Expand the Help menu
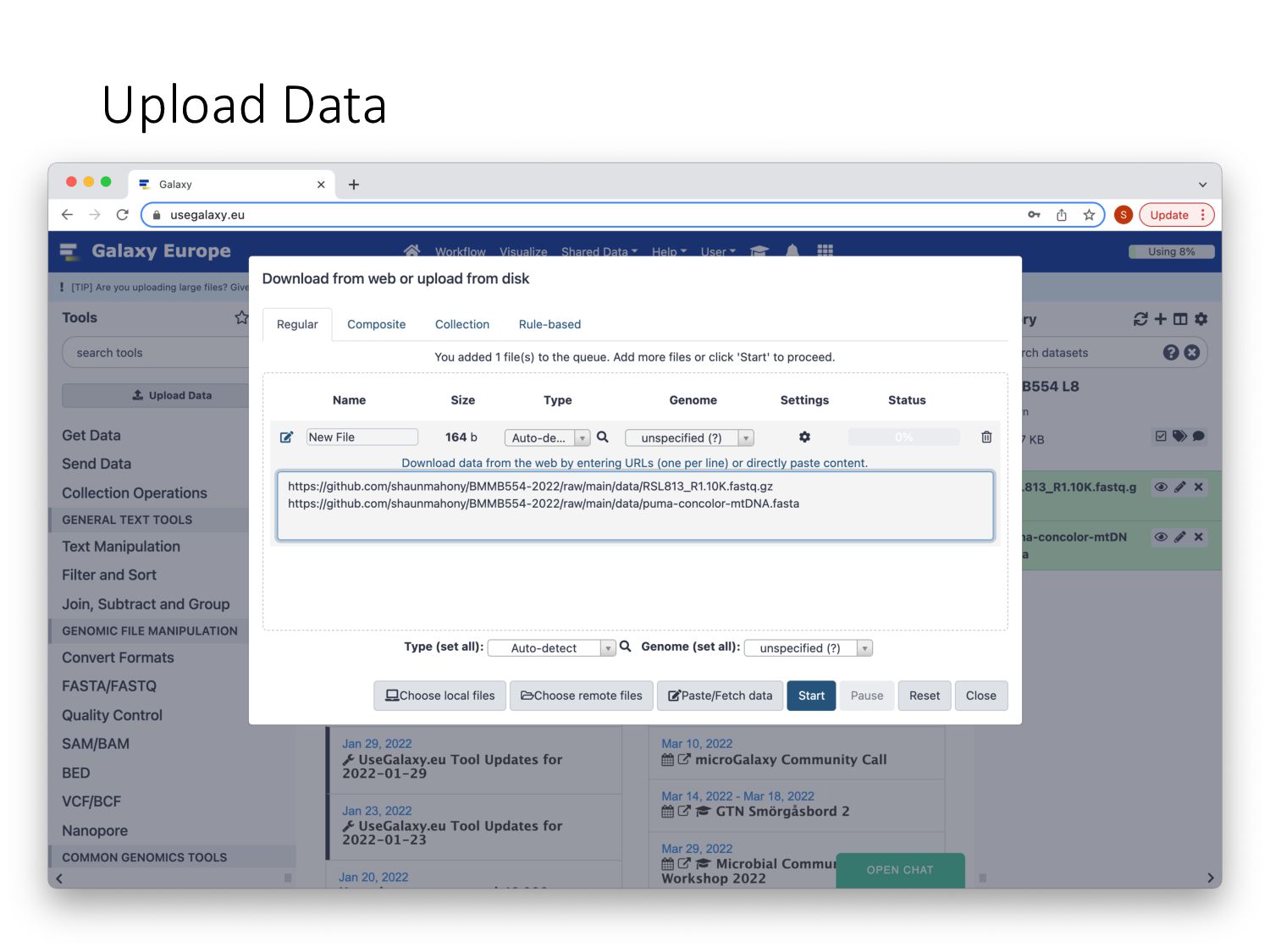1270x952 pixels. (x=669, y=251)
